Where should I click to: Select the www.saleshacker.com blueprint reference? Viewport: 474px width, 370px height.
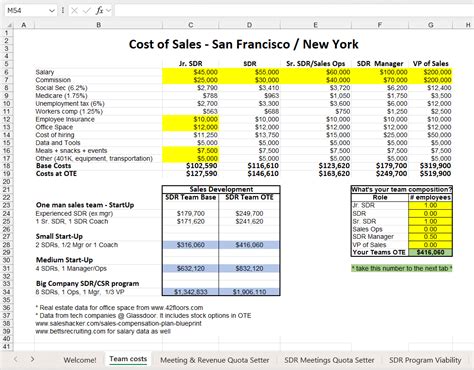tap(118, 323)
